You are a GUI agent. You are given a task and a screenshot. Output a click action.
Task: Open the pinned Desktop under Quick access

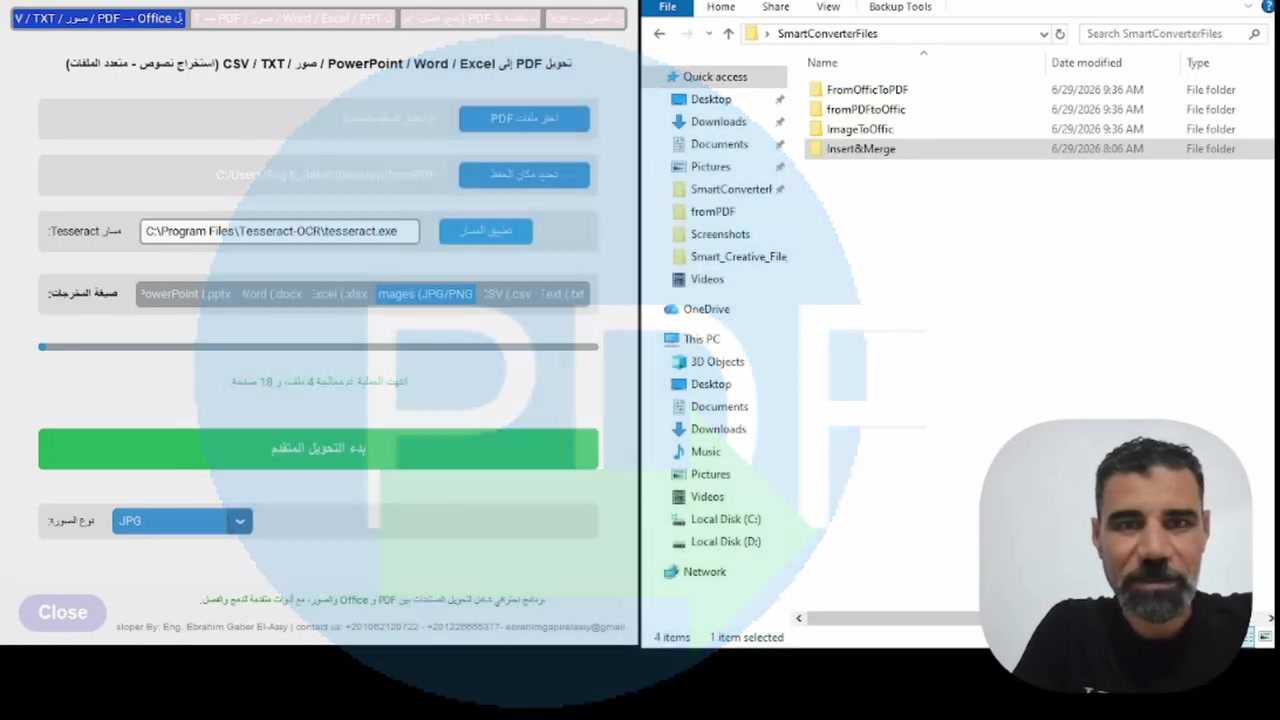(x=711, y=100)
